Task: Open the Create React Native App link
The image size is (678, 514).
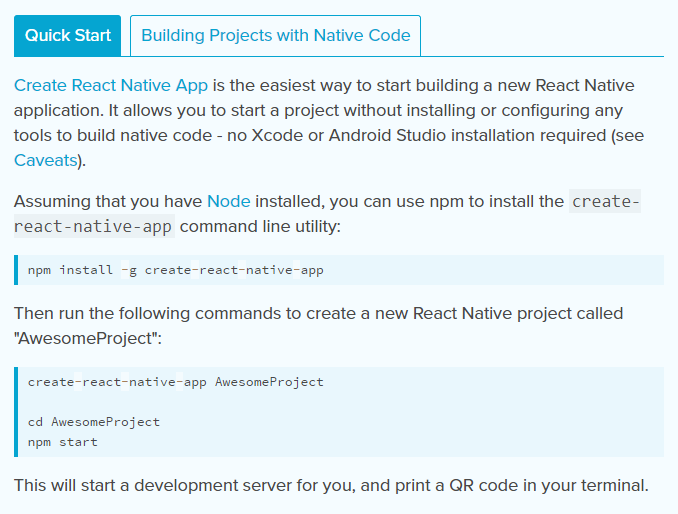Action: click(x=111, y=85)
